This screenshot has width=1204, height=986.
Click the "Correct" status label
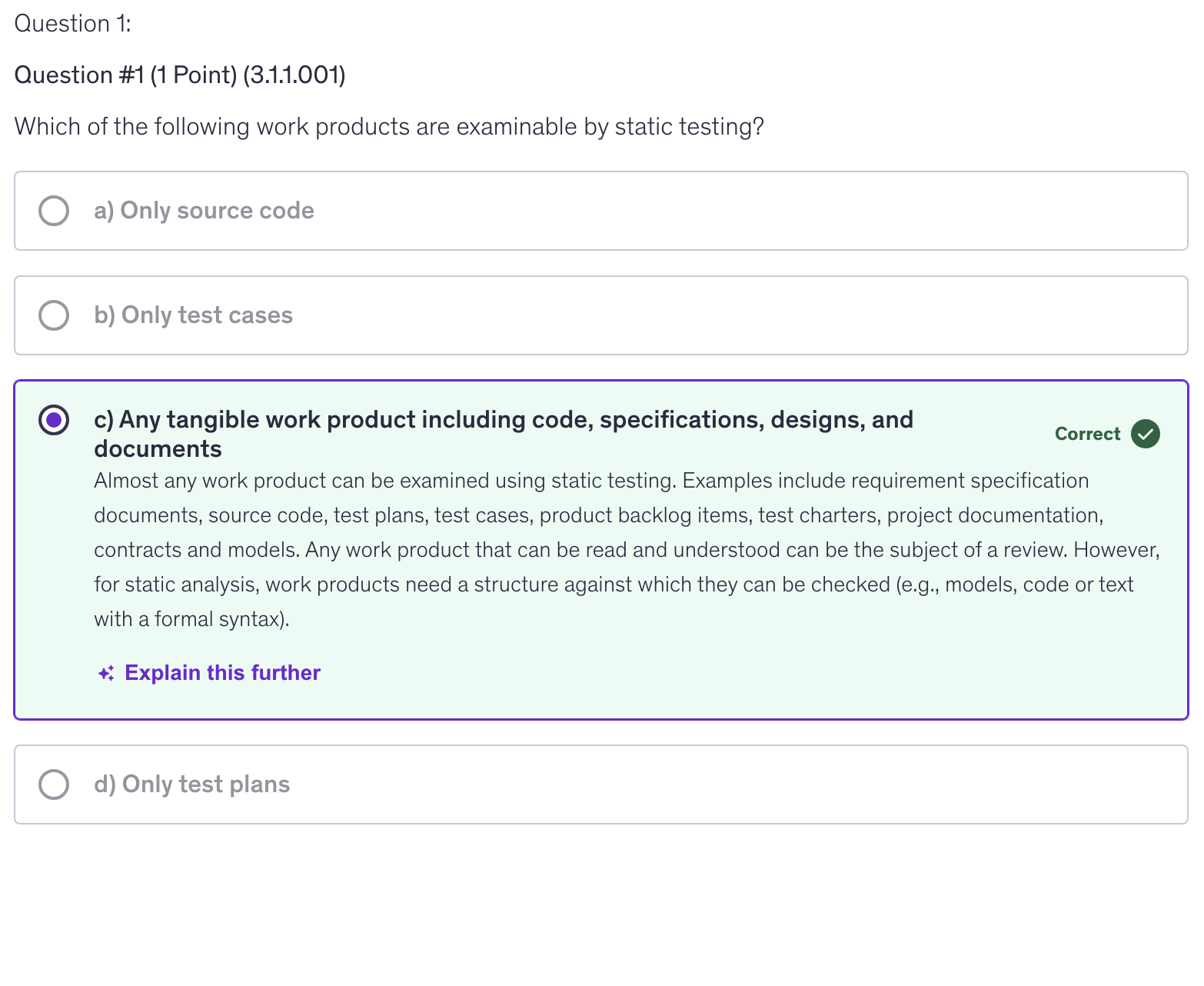tap(1087, 434)
